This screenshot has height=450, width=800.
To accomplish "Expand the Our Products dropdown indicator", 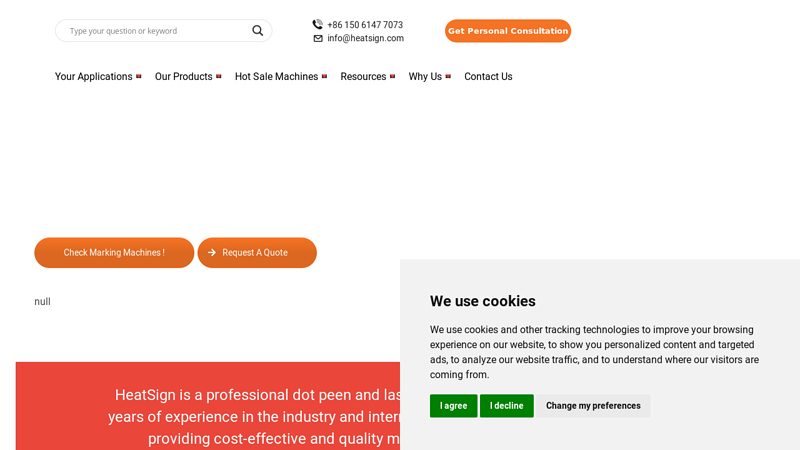I will 219,77.
